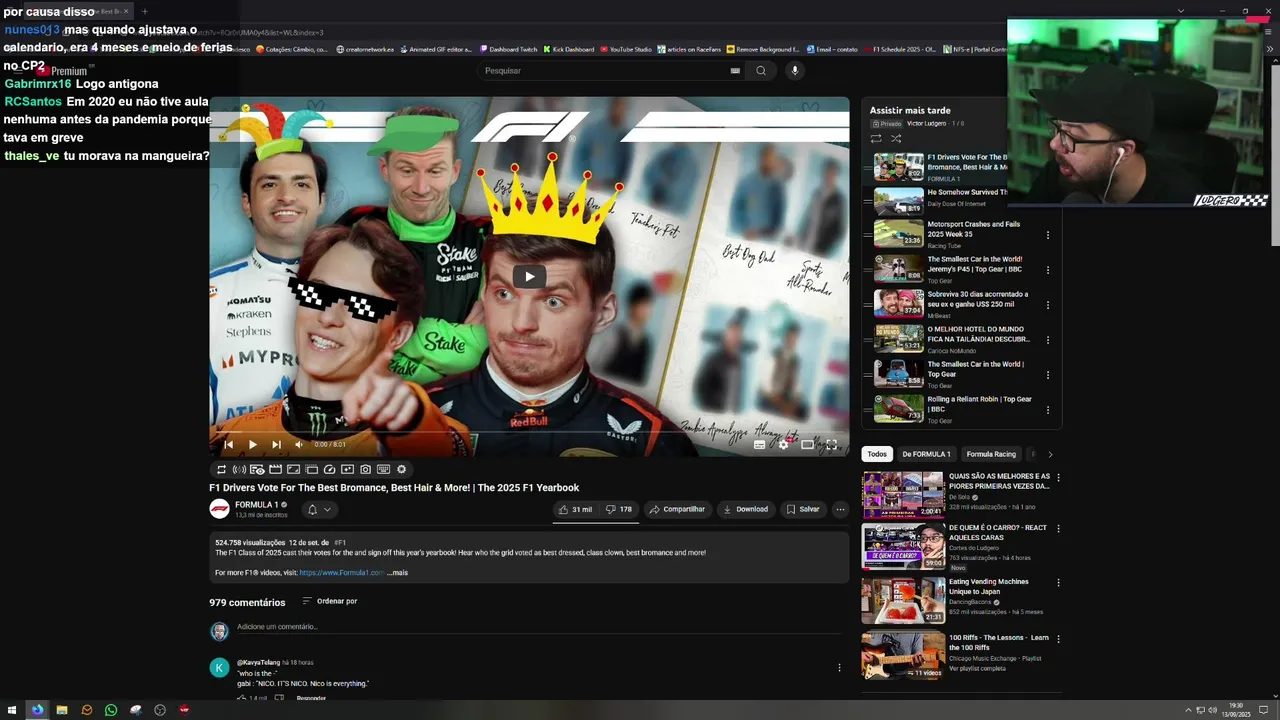Toggle subtitles in the video player
This screenshot has width=1280, height=720.
coord(759,444)
